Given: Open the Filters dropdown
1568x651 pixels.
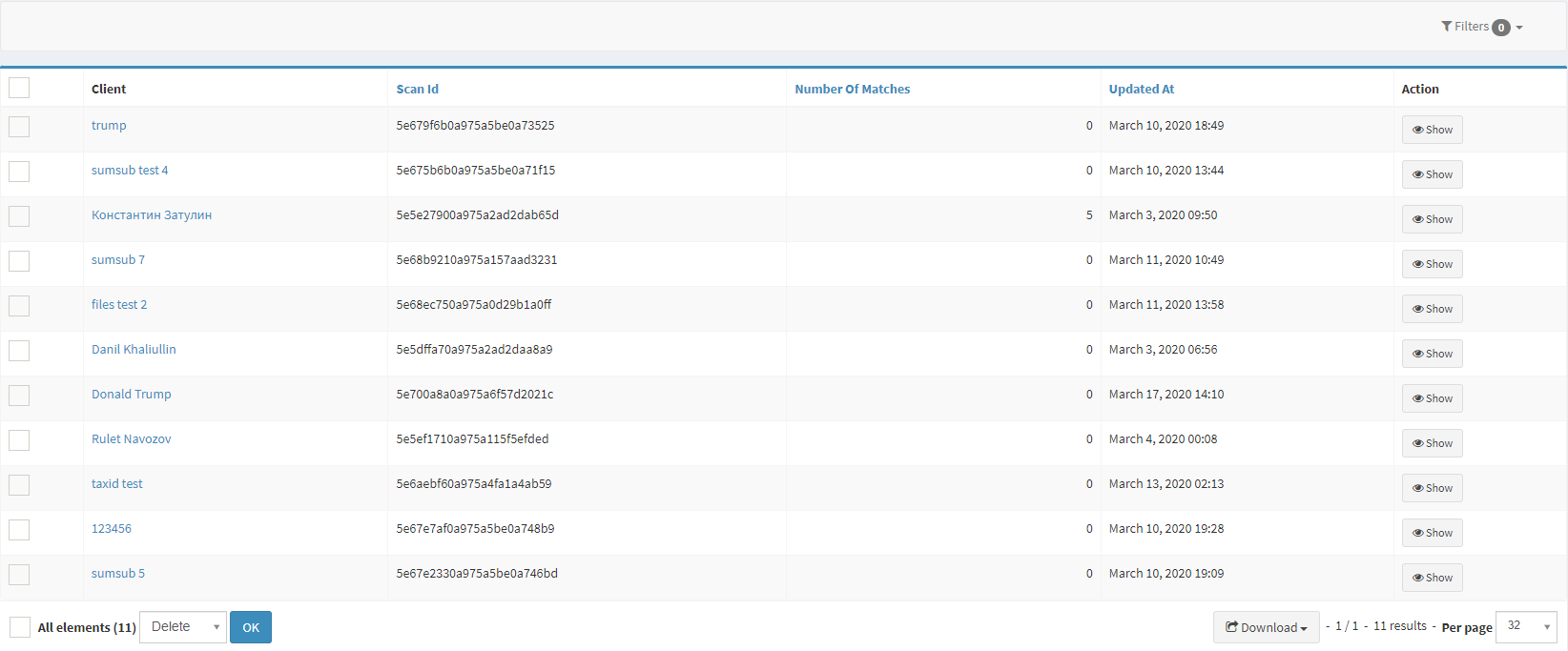Looking at the screenshot, I should [1481, 27].
